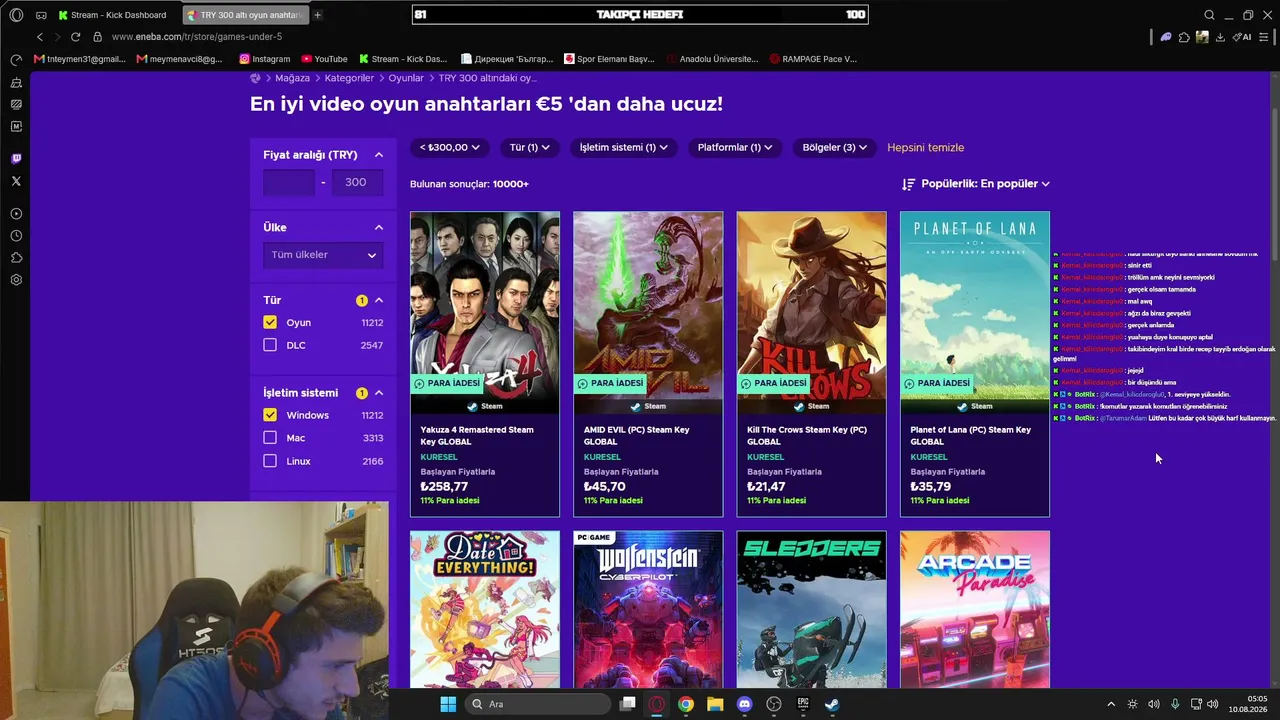
Task: Click the minimum price input field
Action: [289, 182]
